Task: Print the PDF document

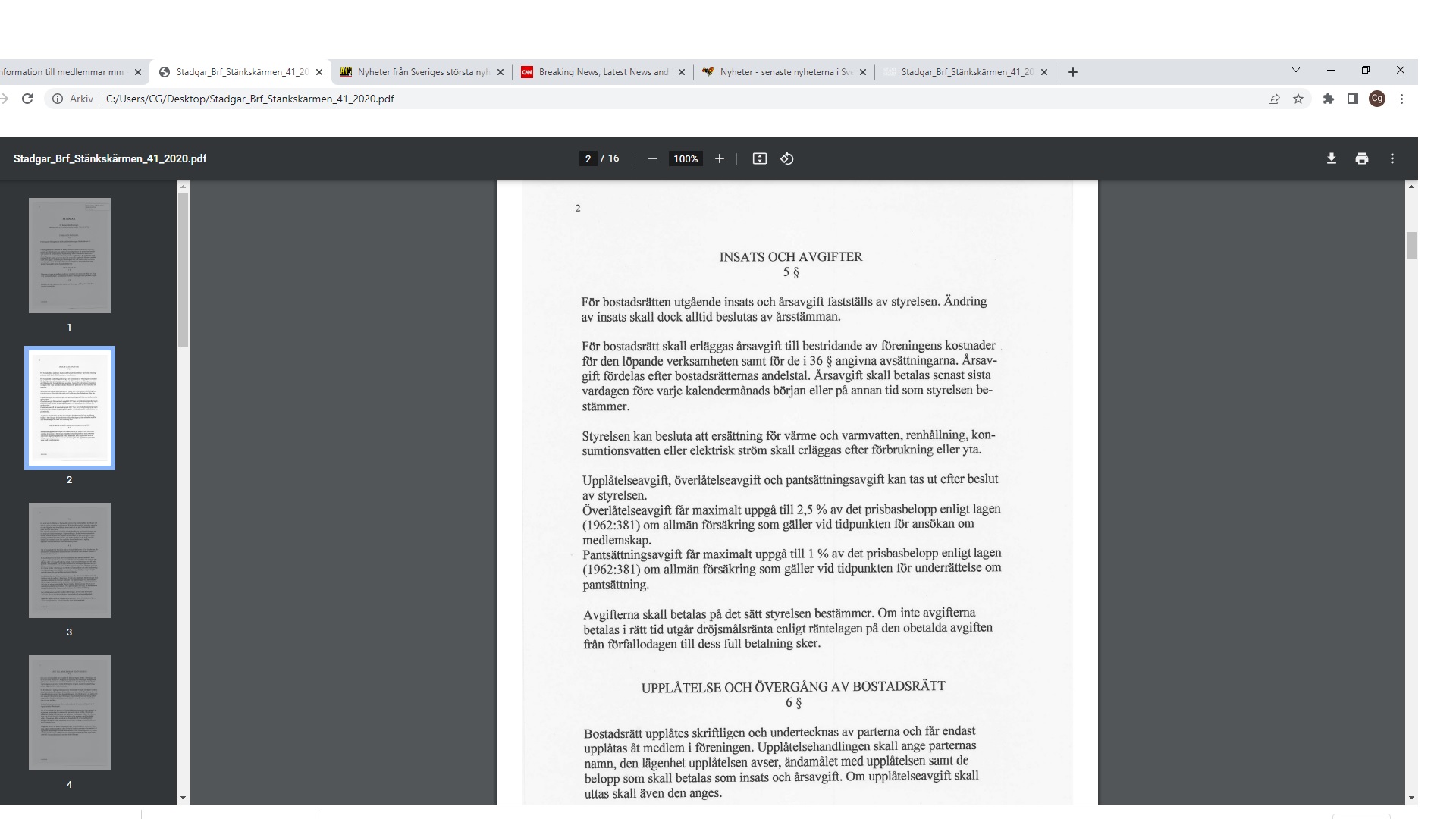Action: 1362,158
